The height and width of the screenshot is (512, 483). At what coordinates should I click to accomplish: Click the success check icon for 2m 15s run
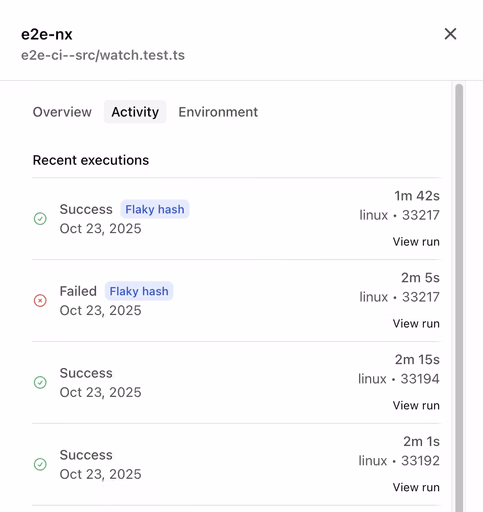point(40,382)
